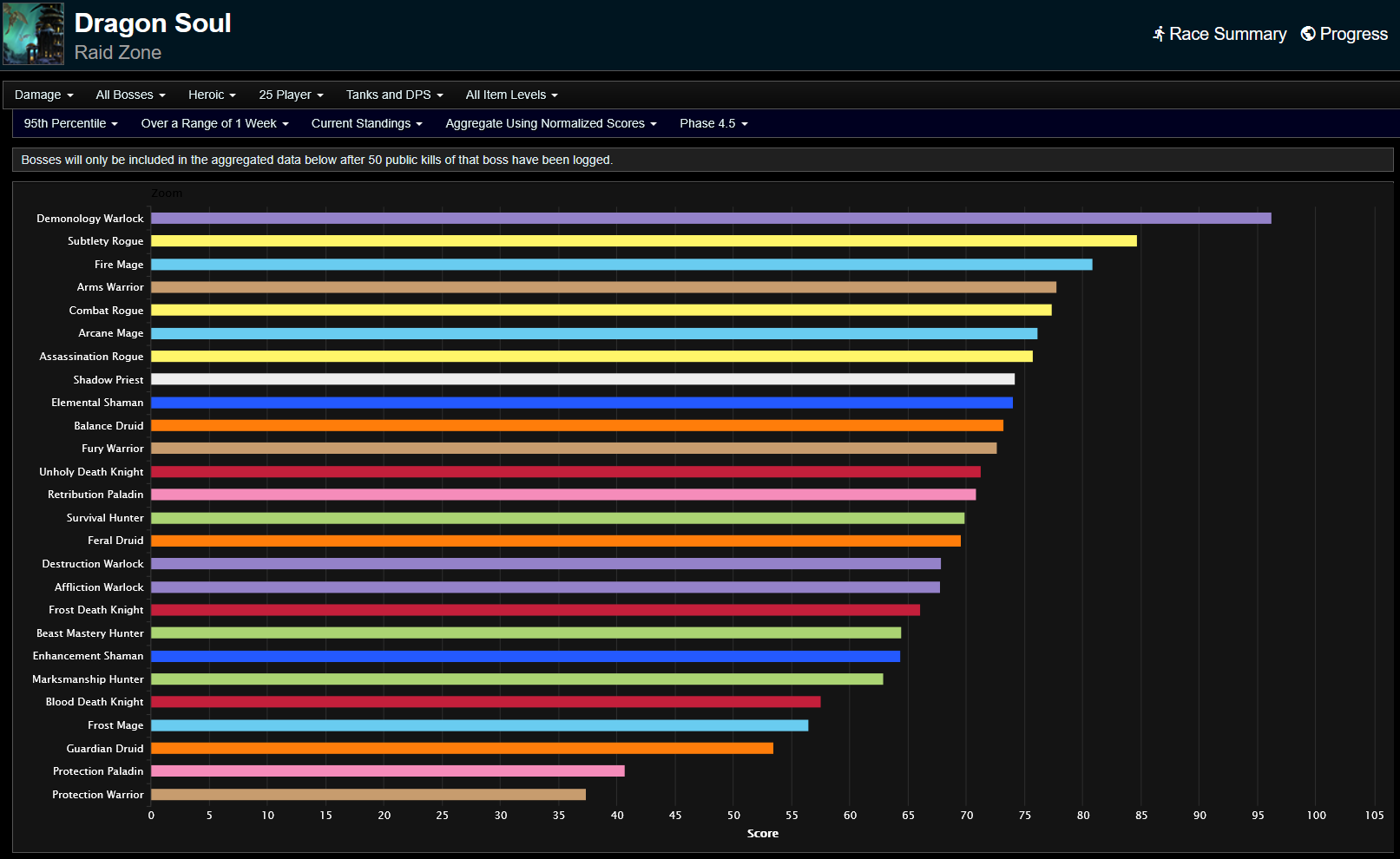Open the Current Standings menu

[366, 123]
